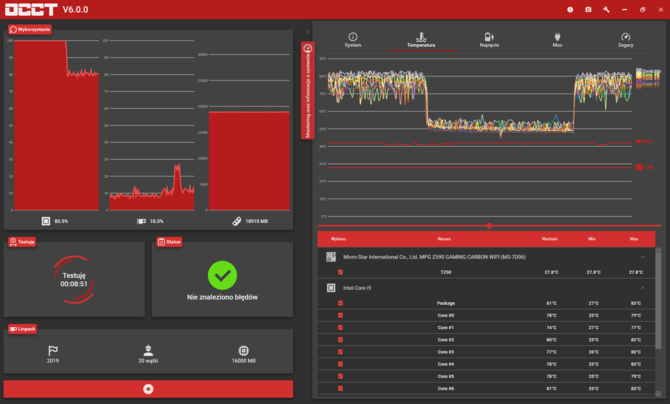Open the Napięcie tab
Screen dimensions: 670x404
[x=489, y=40]
